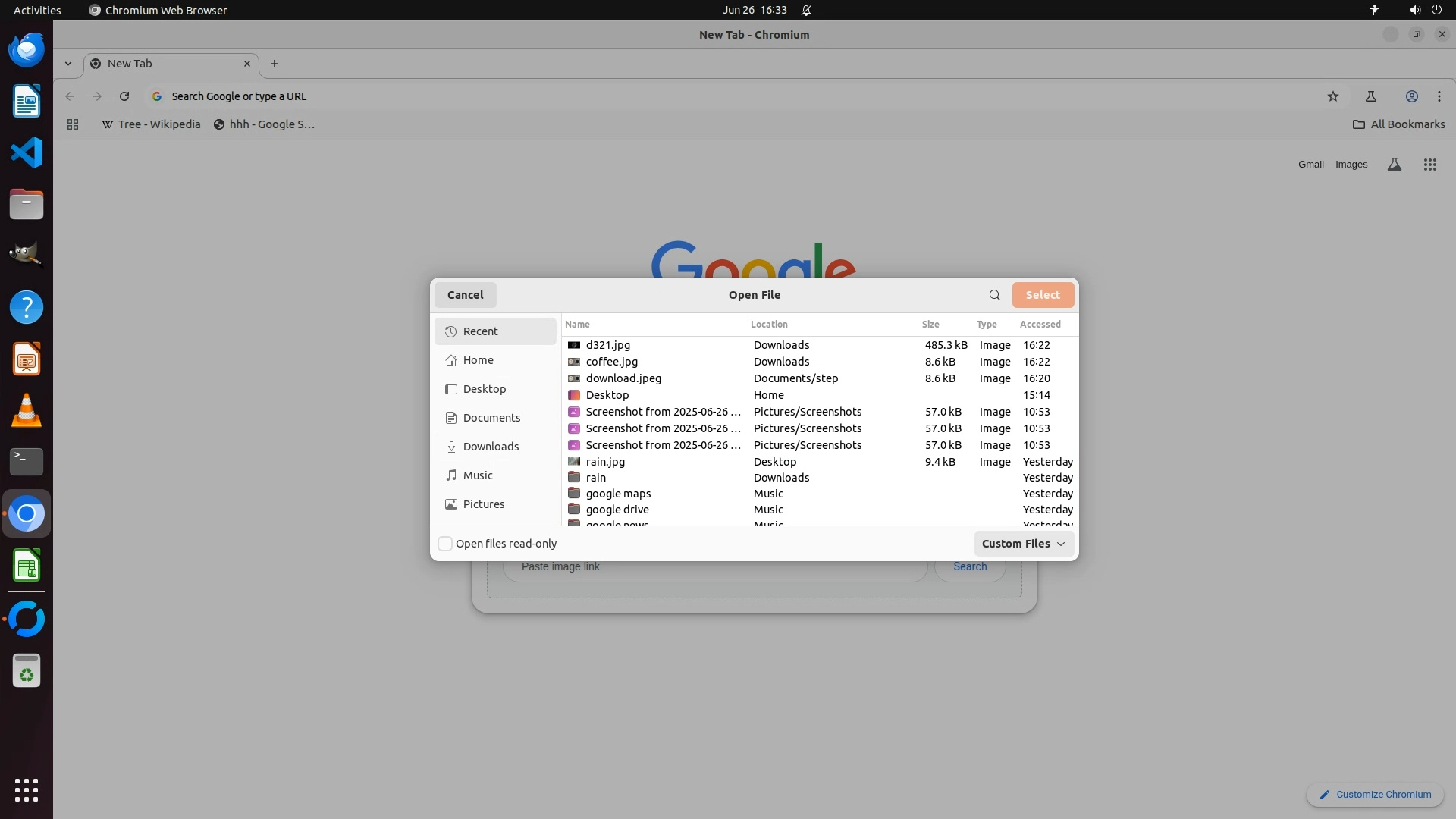Bookmark page with the star icon
The width and height of the screenshot is (1456, 819).
[x=1332, y=96]
